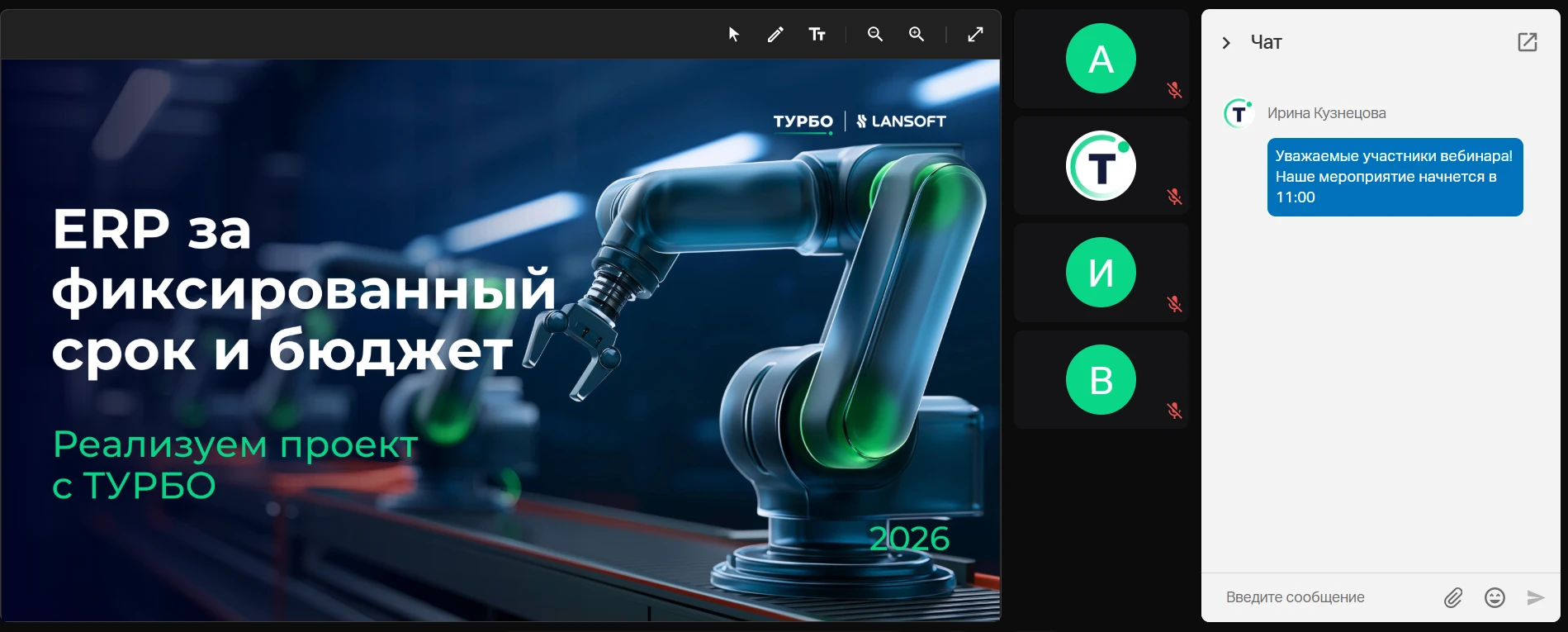Select the T logo participant tile
Image resolution: width=1568 pixels, height=632 pixels.
(1101, 165)
